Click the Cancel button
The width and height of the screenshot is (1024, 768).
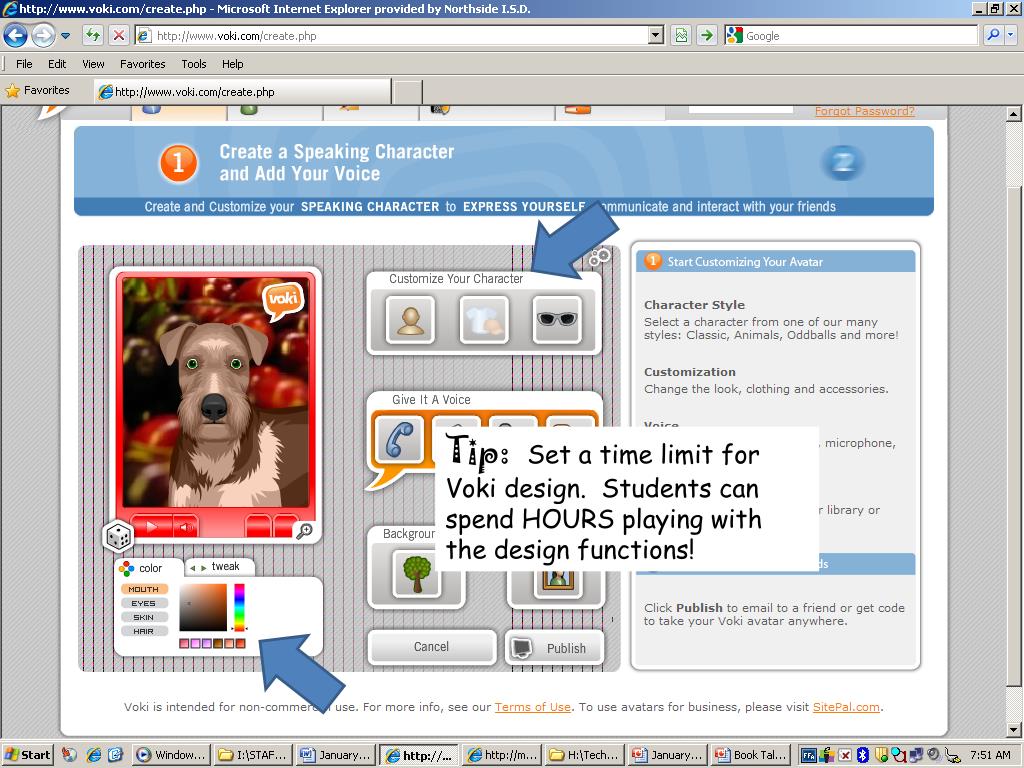pyautogui.click(x=431, y=647)
